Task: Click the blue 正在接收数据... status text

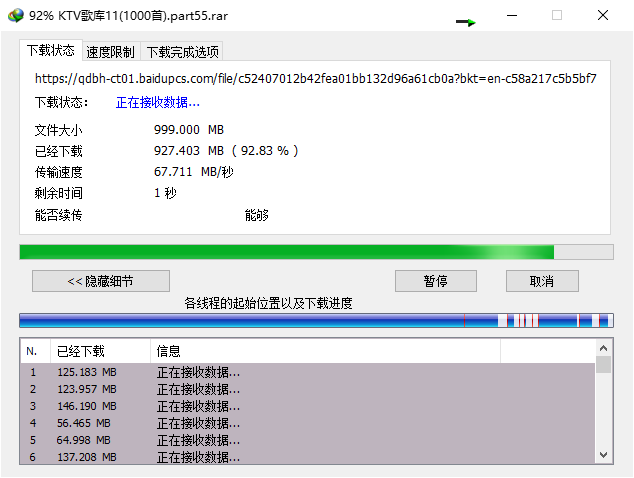Action: pyautogui.click(x=158, y=103)
